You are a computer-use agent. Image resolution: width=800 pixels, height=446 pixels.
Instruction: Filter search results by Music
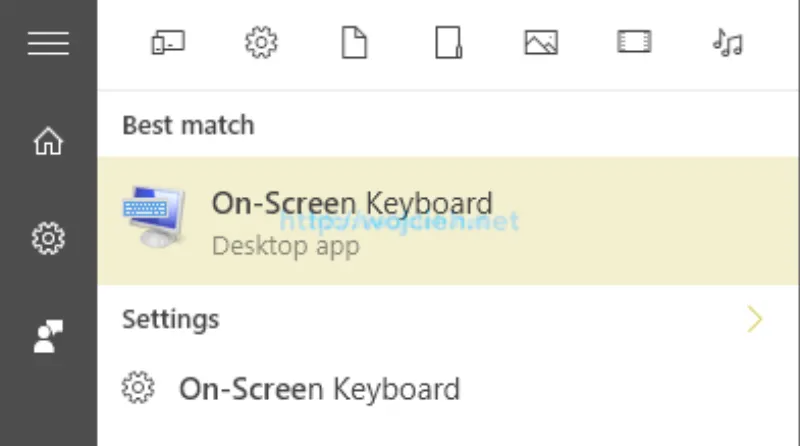pos(727,43)
